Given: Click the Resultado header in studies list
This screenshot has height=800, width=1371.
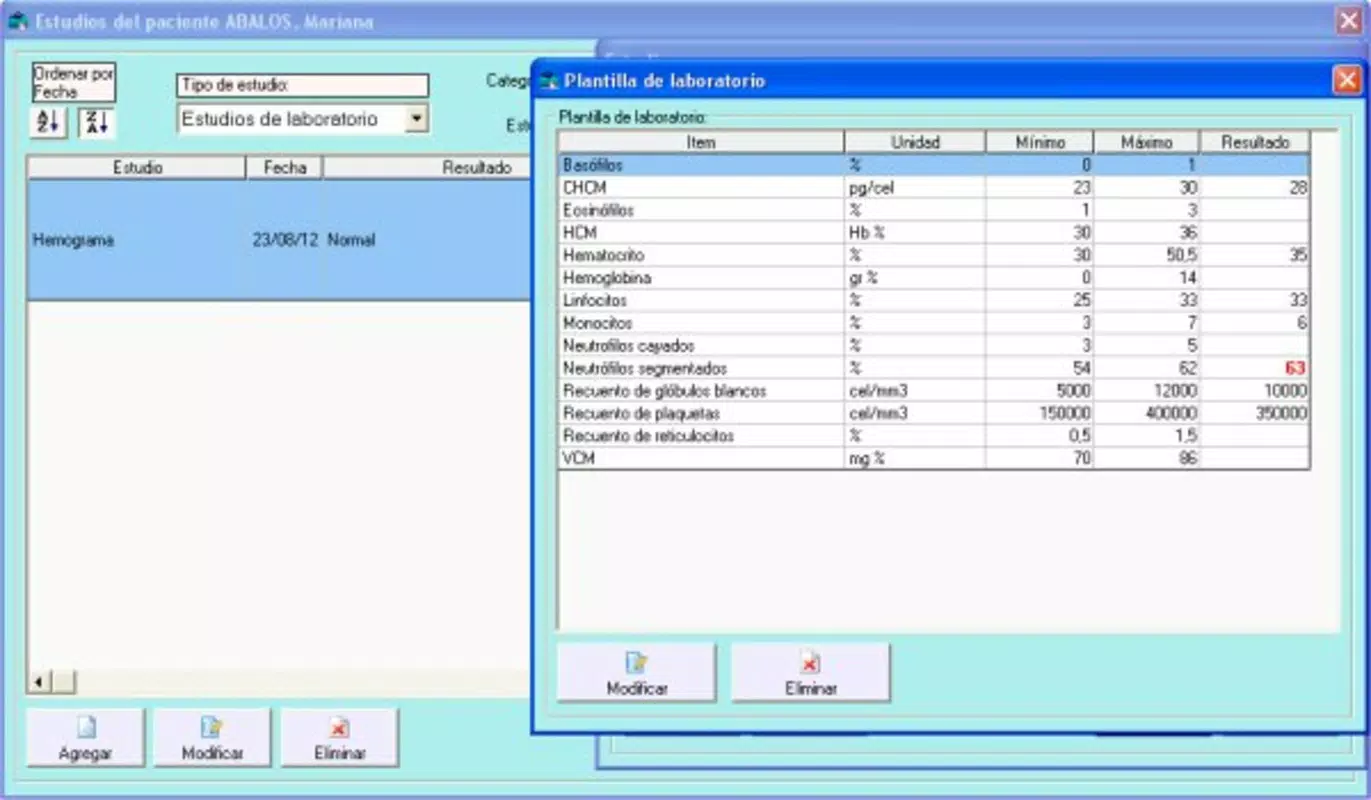Looking at the screenshot, I should [x=428, y=168].
